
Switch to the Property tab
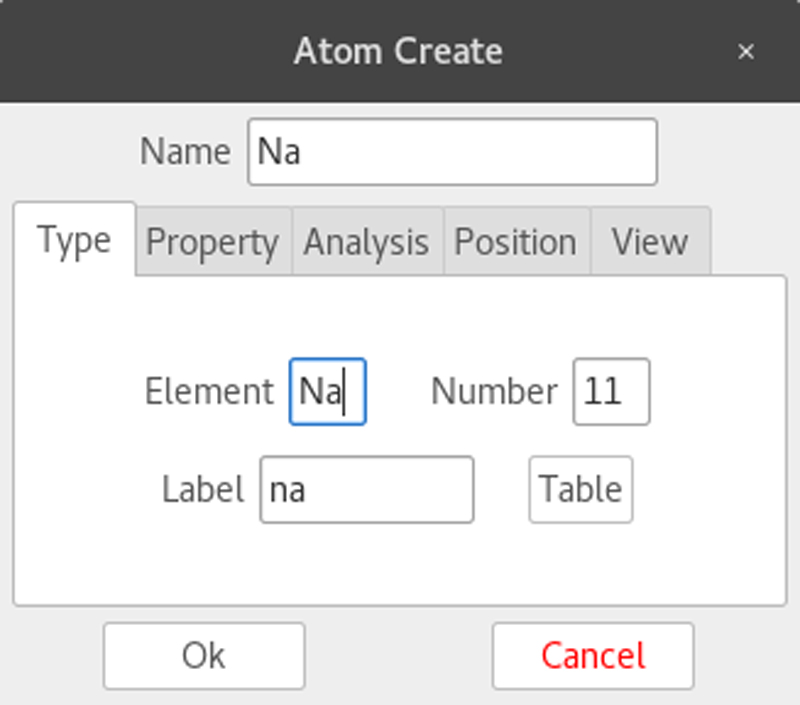tap(212, 241)
